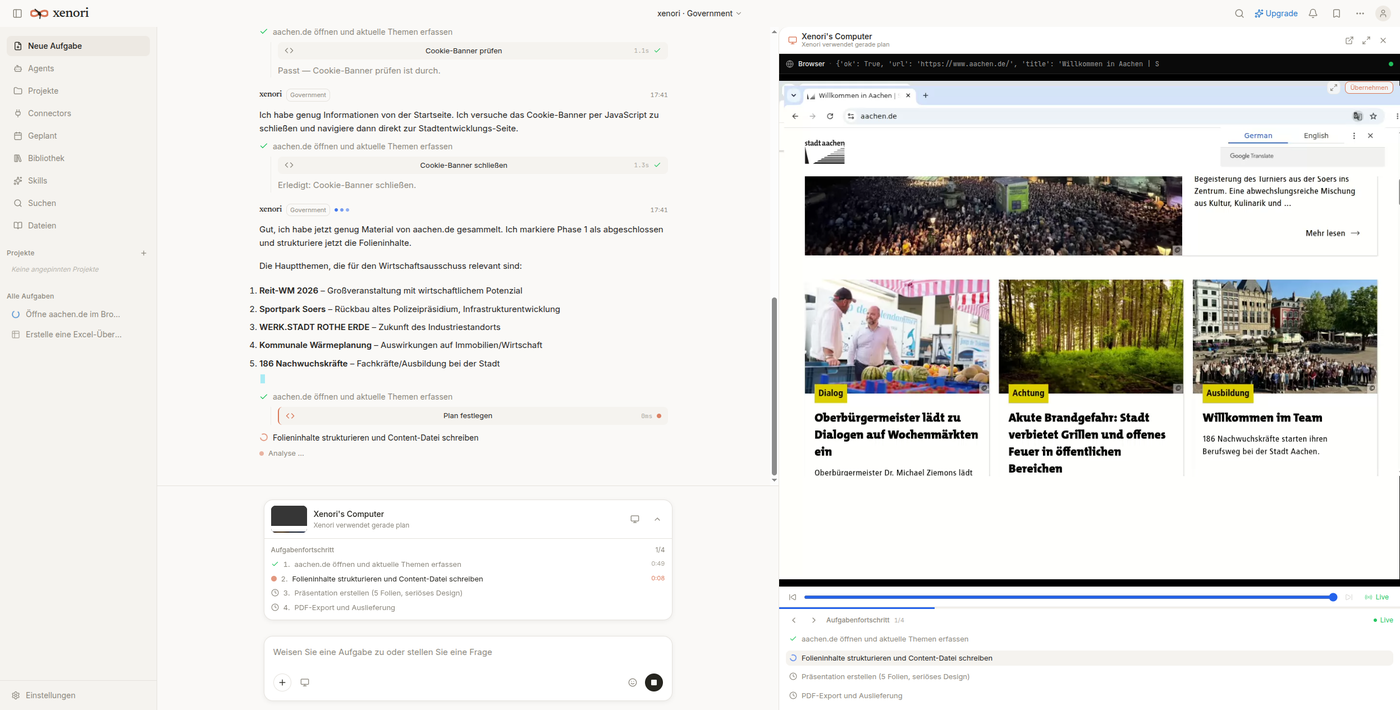Open the 'Oberbürgermeister lädt zu Dialogen' article
The image size is (1400, 710).
pyautogui.click(x=896, y=434)
